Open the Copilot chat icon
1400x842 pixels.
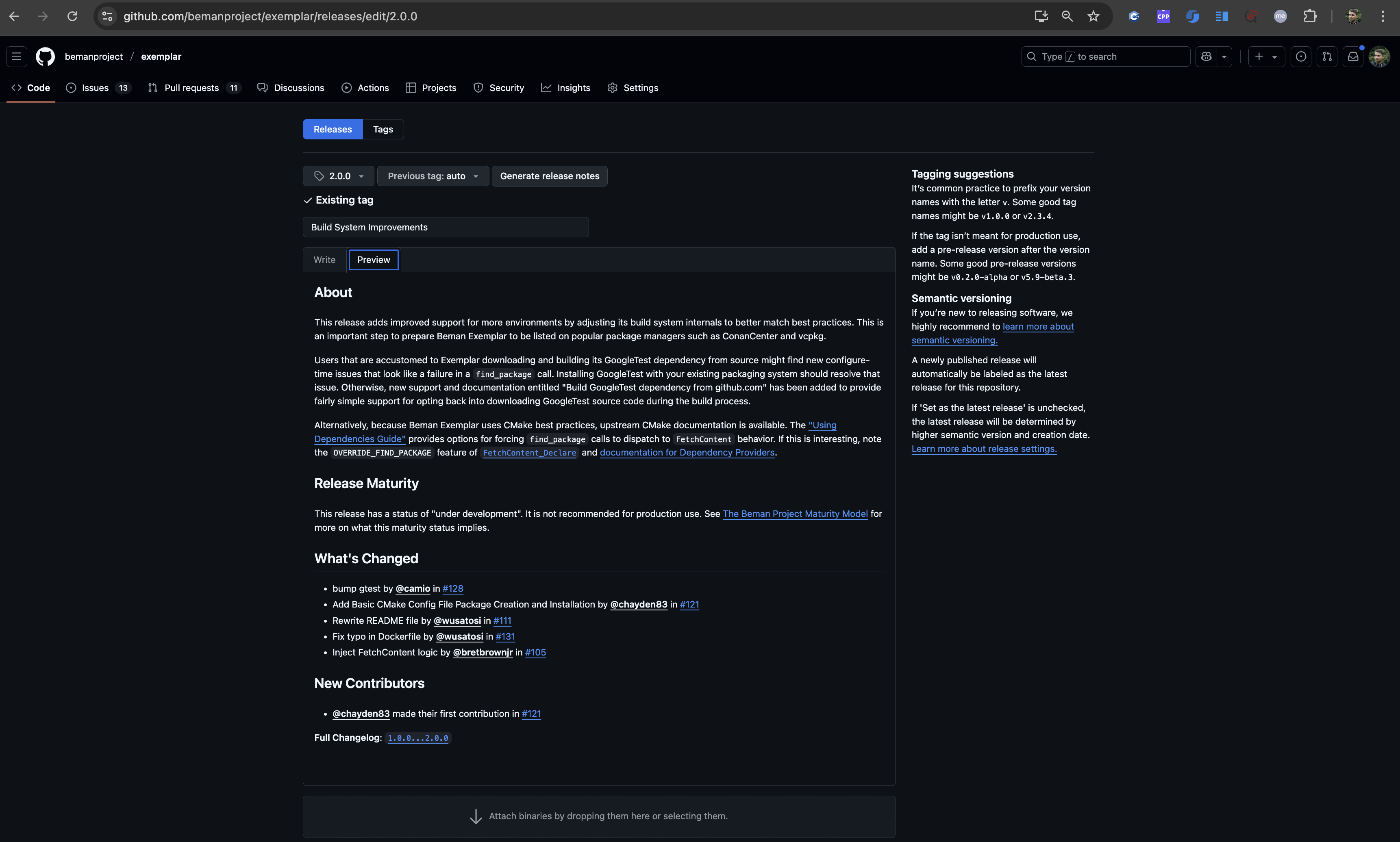pyautogui.click(x=1207, y=57)
